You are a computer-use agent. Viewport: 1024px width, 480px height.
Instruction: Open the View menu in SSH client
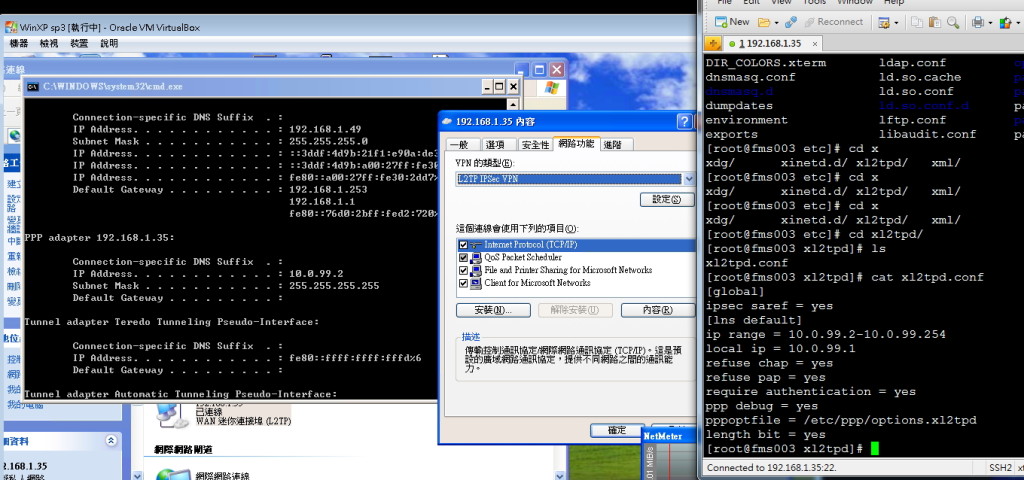pos(781,3)
